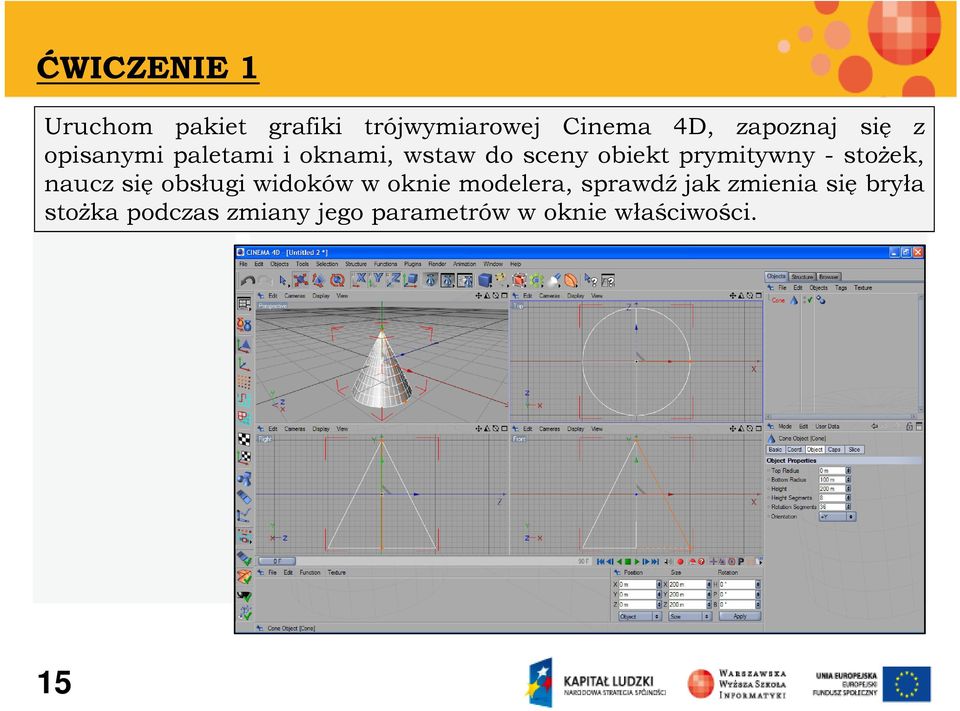Screen dimensions: 960x711
Task: Toggle the Y axis lock
Action: tap(377, 280)
